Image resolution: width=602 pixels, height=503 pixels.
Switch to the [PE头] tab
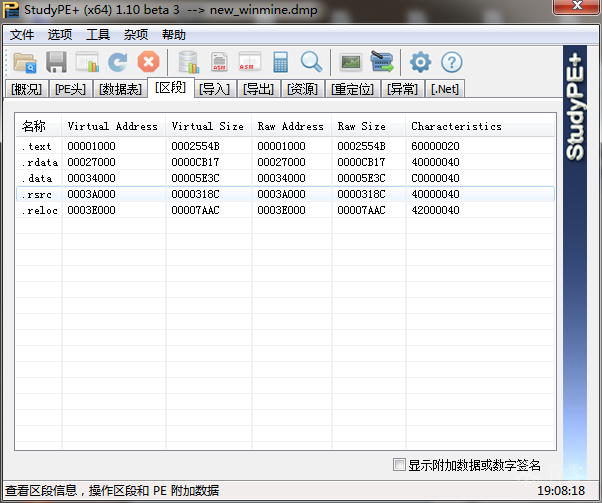pos(70,89)
